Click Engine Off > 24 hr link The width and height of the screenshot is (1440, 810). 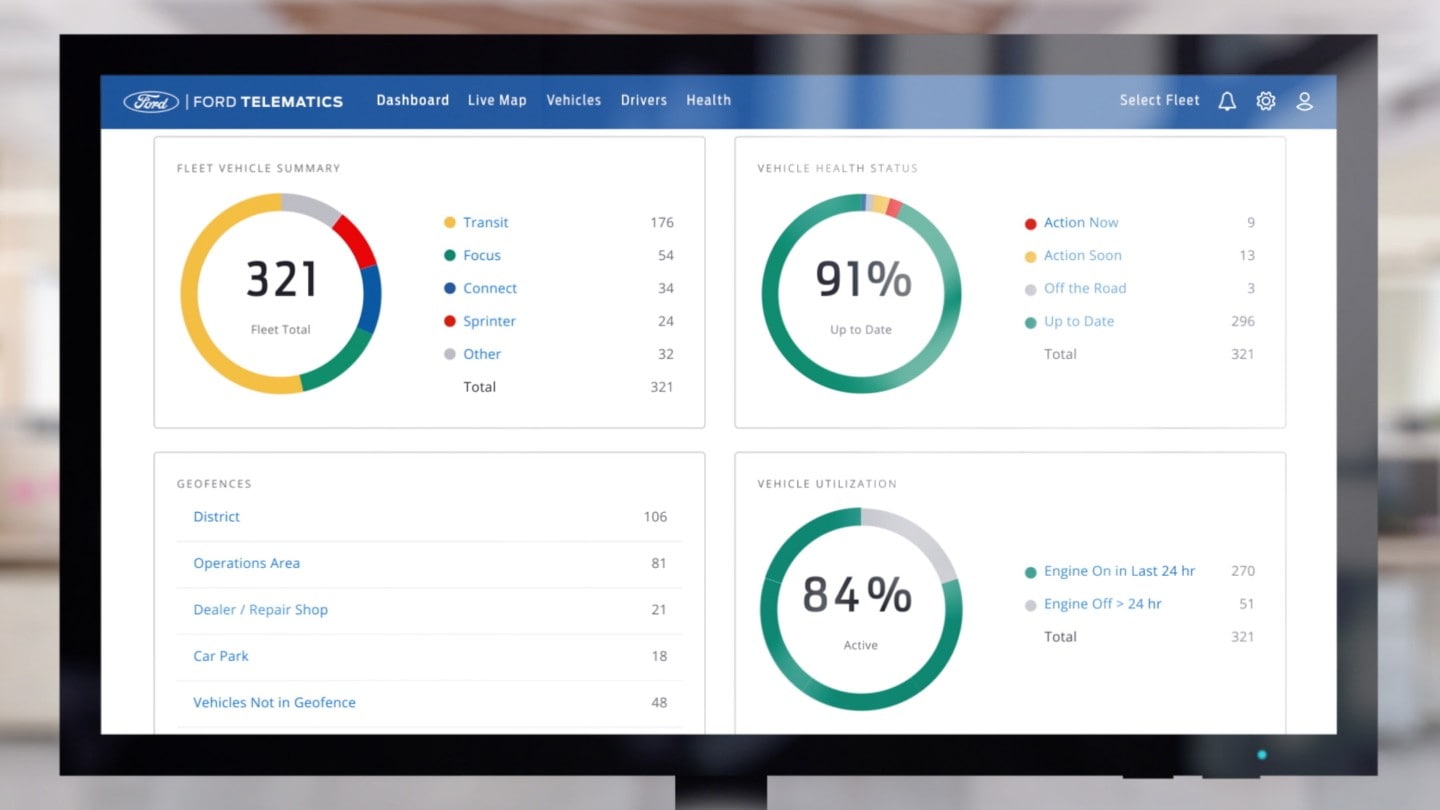pyautogui.click(x=1103, y=604)
